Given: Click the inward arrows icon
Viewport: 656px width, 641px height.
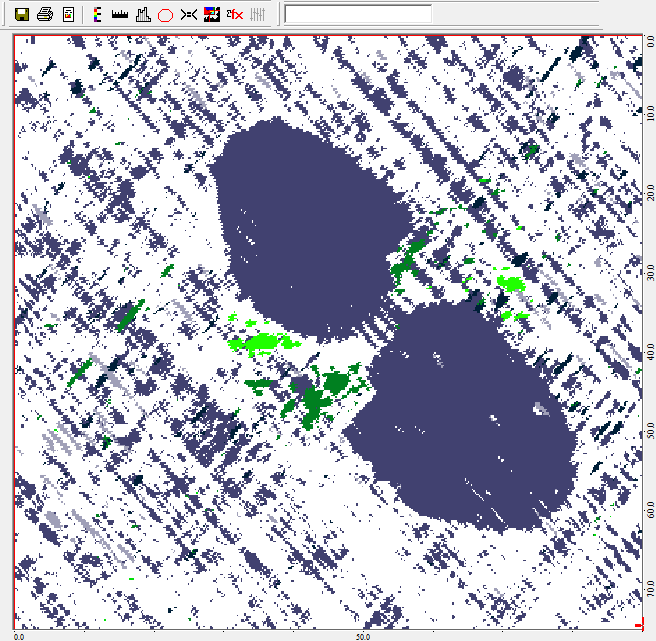Looking at the screenshot, I should coord(188,14).
